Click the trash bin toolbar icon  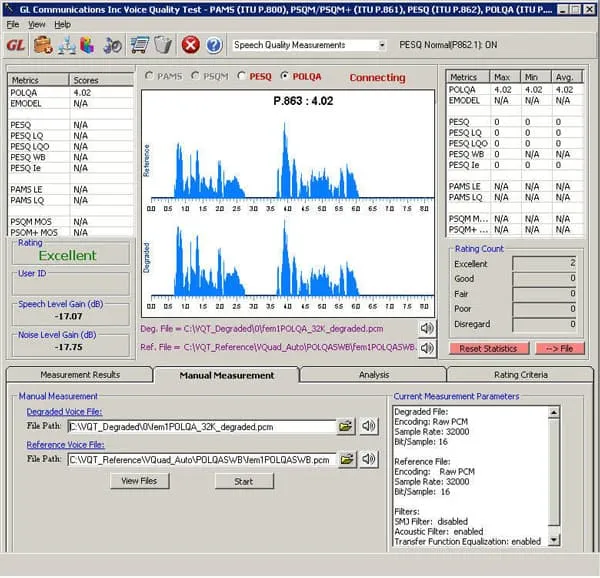pyautogui.click(x=163, y=45)
